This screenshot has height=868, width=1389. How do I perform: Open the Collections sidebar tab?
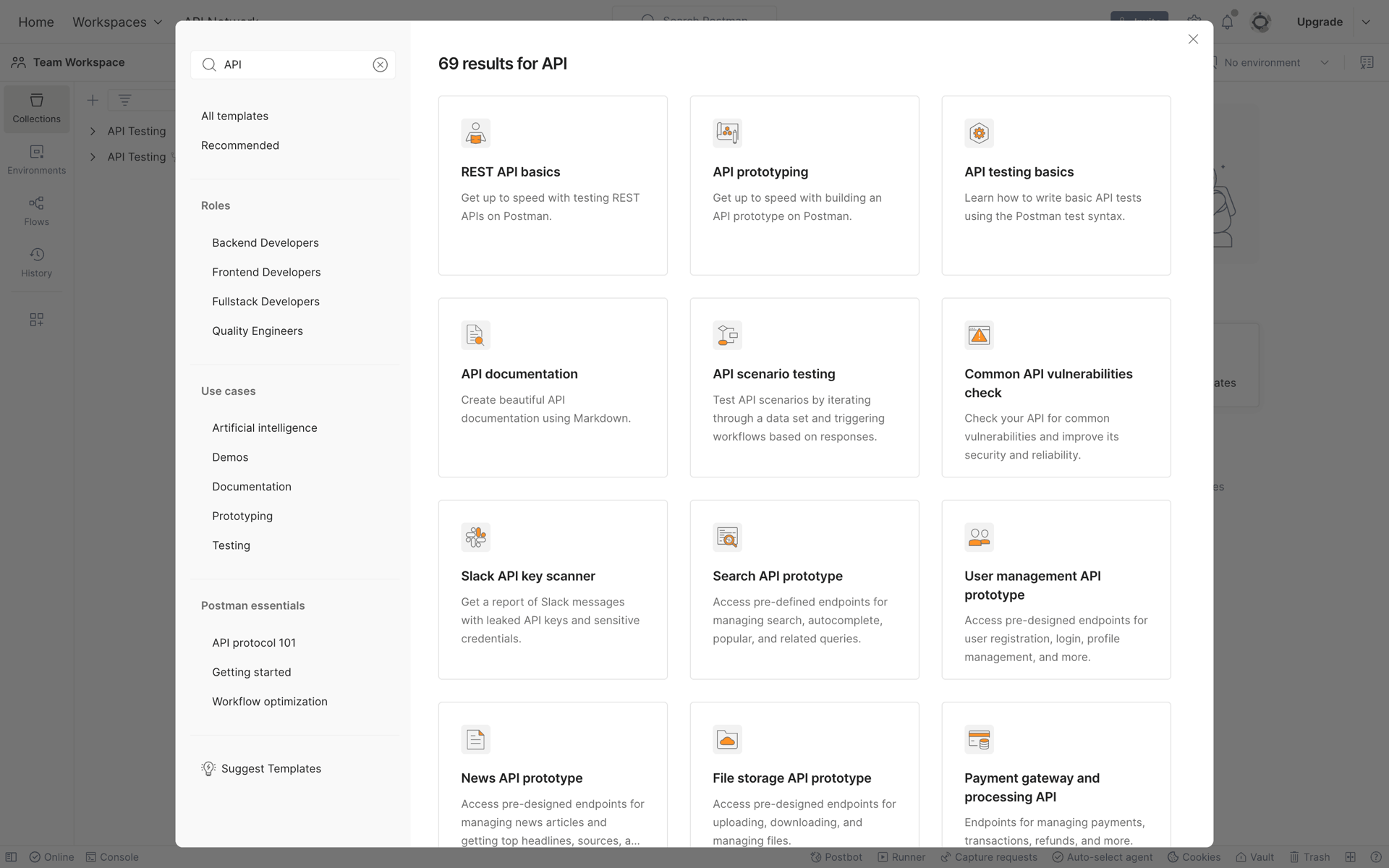(36, 109)
